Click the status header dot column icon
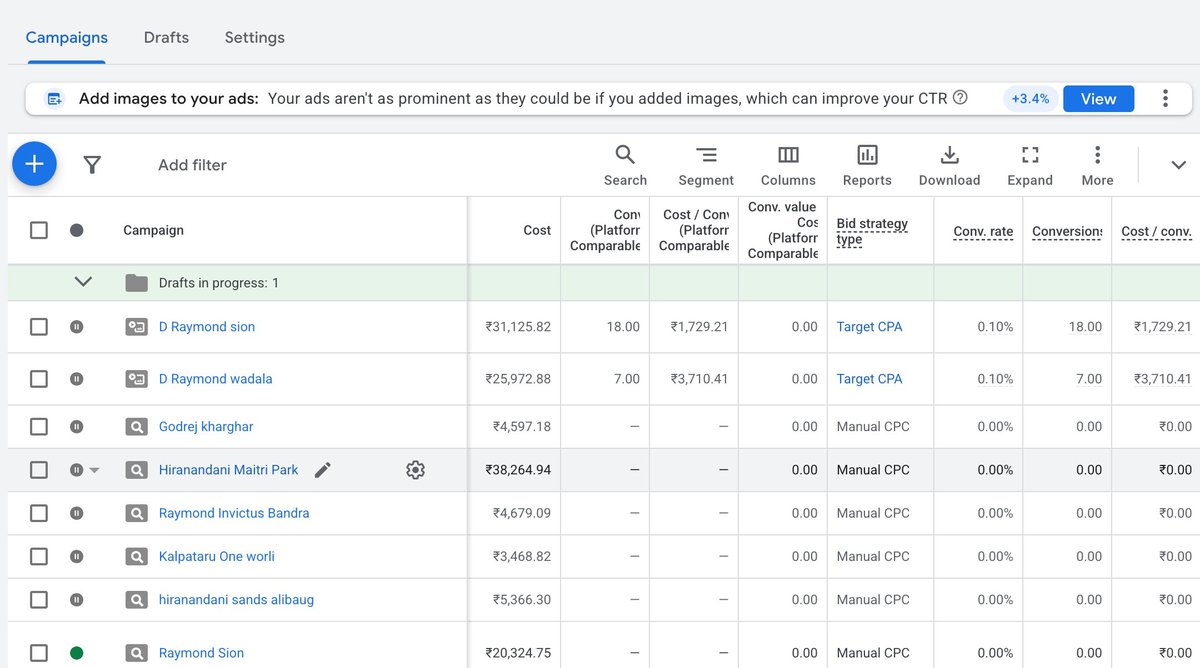1200x668 pixels. tap(77, 230)
